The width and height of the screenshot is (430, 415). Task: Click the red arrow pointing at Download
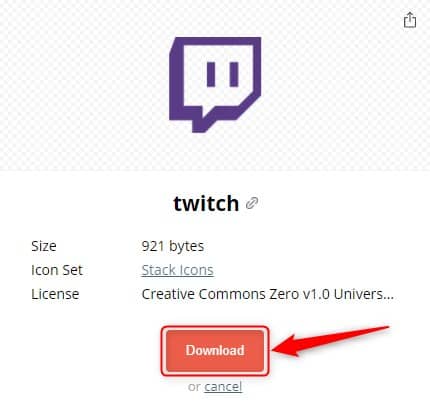(x=330, y=341)
